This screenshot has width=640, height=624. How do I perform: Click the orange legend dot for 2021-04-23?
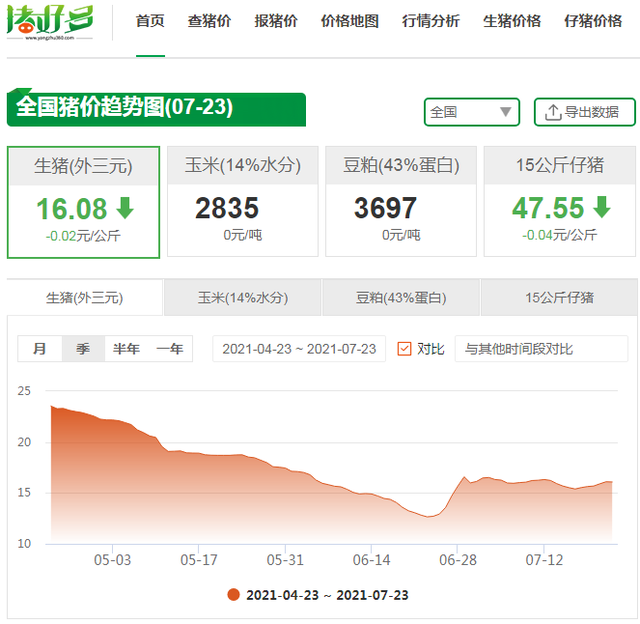click(x=233, y=595)
